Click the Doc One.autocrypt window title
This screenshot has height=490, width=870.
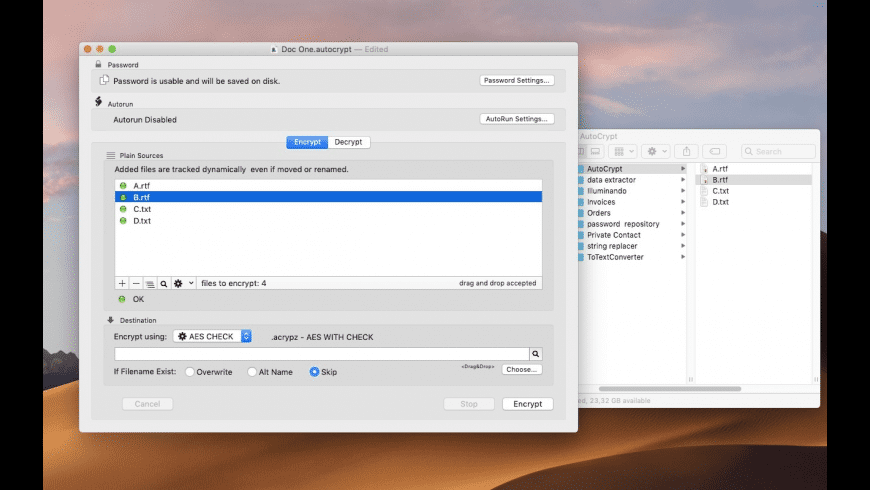[316, 49]
